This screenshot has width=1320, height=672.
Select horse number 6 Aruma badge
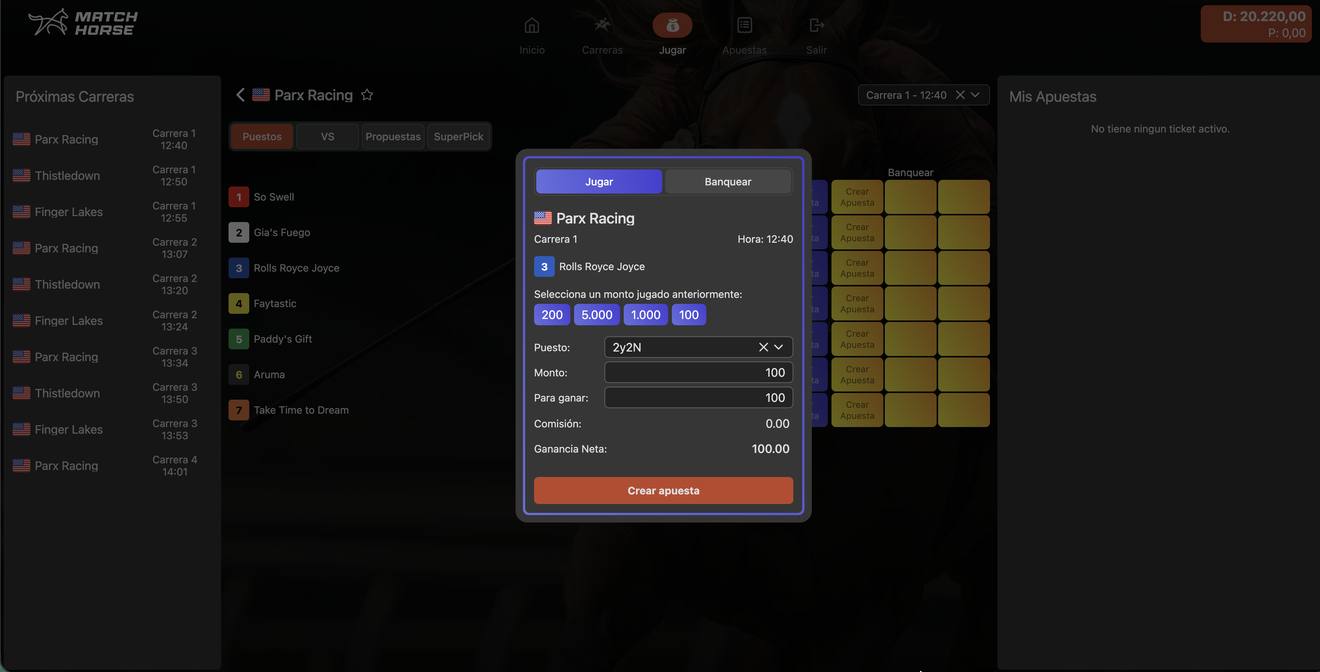click(238, 374)
